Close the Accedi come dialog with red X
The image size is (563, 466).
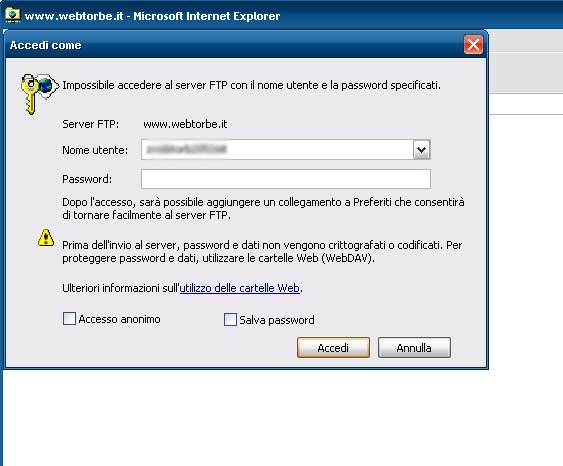coord(473,45)
